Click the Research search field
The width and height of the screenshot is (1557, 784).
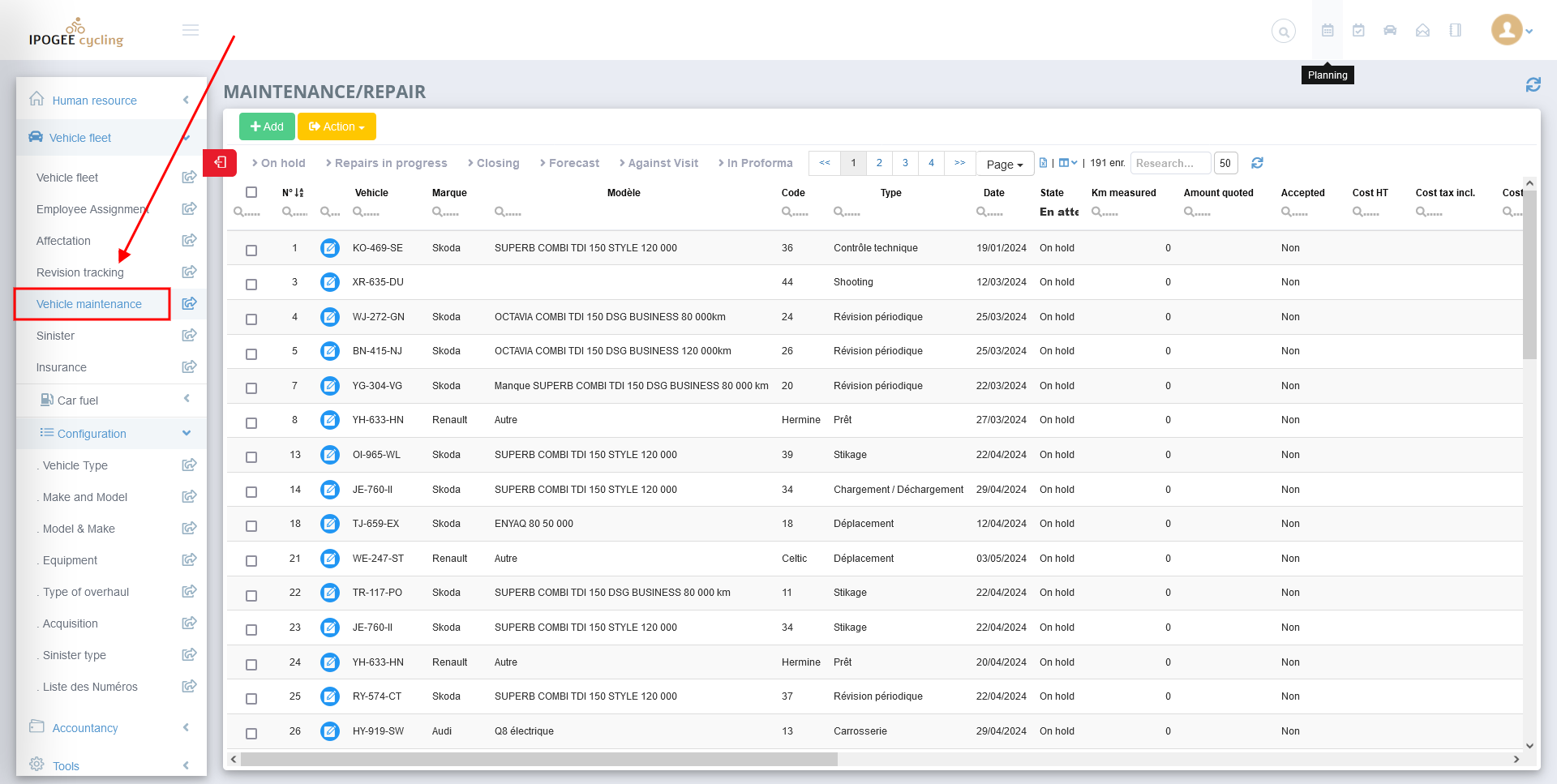point(1170,163)
